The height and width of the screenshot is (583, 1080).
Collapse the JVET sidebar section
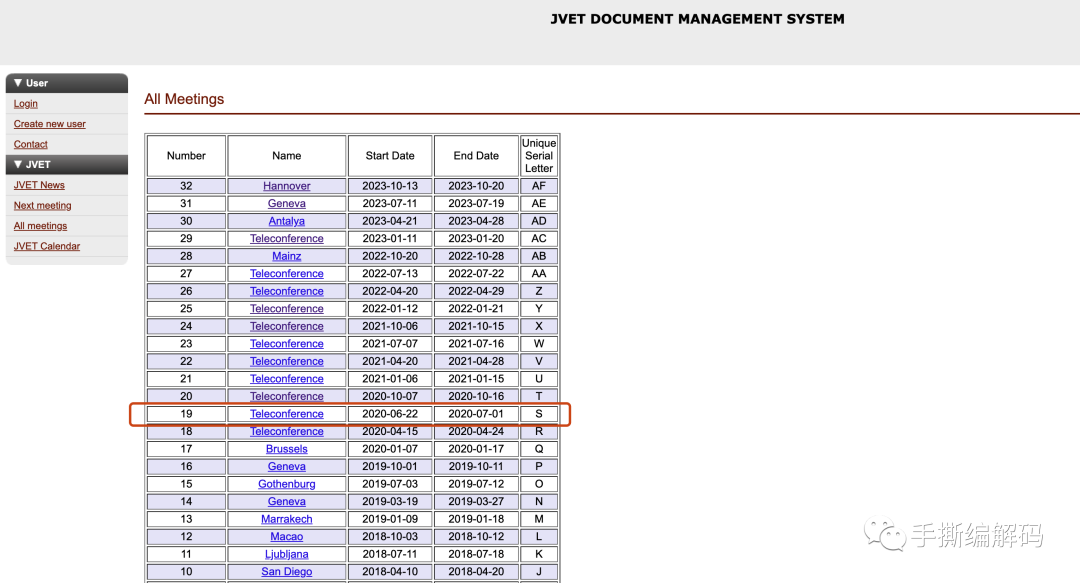point(19,164)
